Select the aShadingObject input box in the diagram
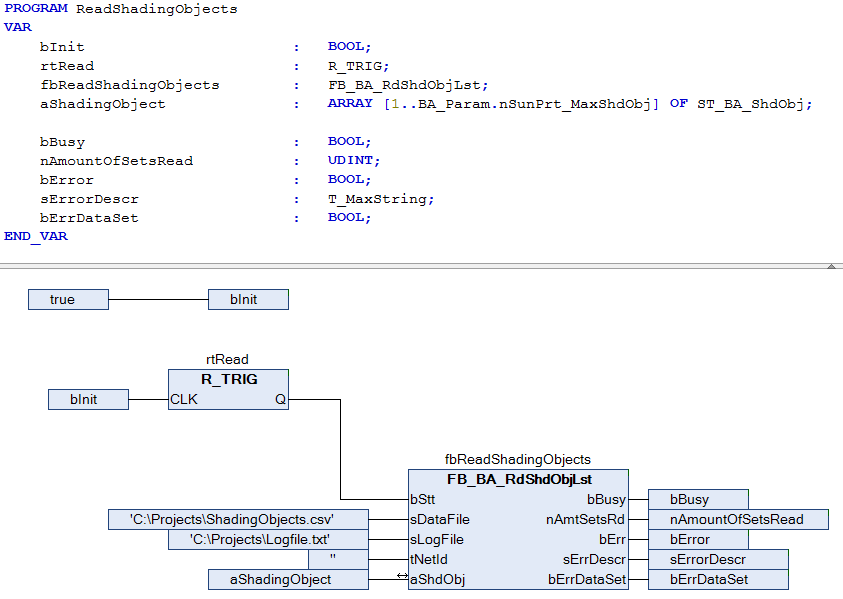843x599 pixels. coord(288,580)
